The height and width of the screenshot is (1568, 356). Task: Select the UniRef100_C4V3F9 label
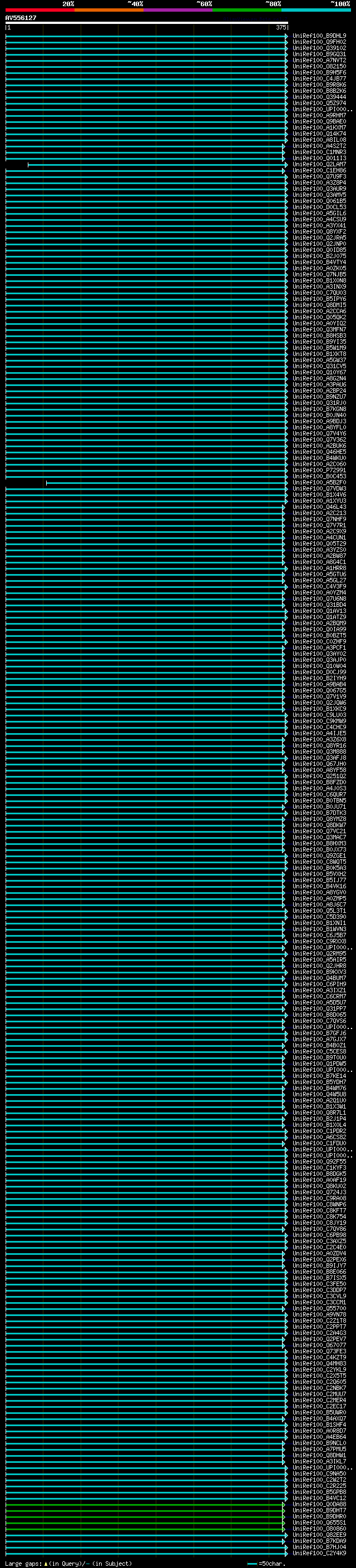coord(319,586)
